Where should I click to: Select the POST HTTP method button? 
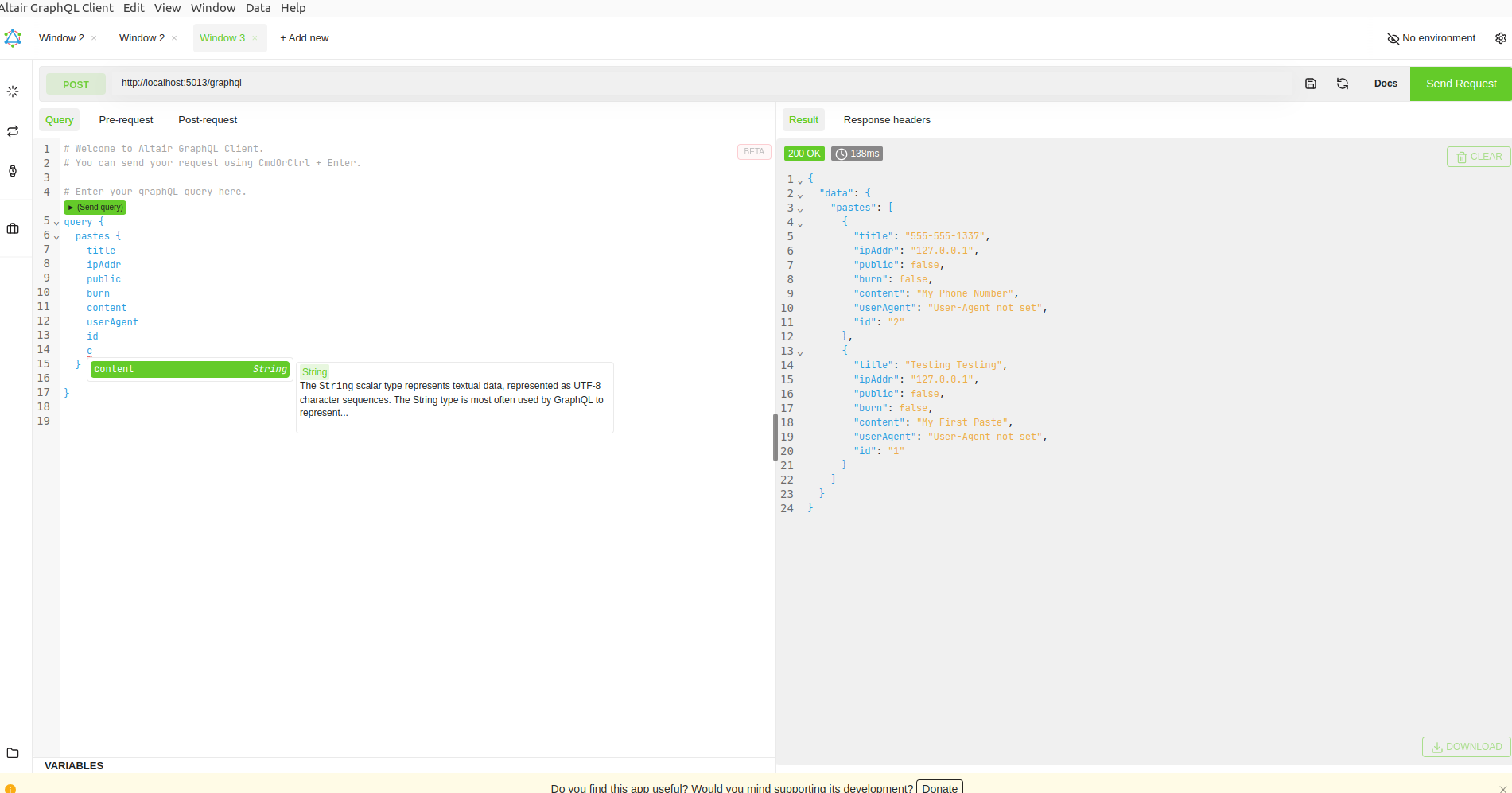pos(76,84)
